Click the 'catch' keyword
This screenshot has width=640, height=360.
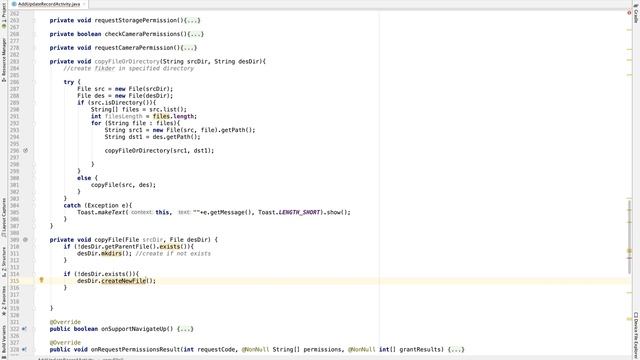(72, 205)
